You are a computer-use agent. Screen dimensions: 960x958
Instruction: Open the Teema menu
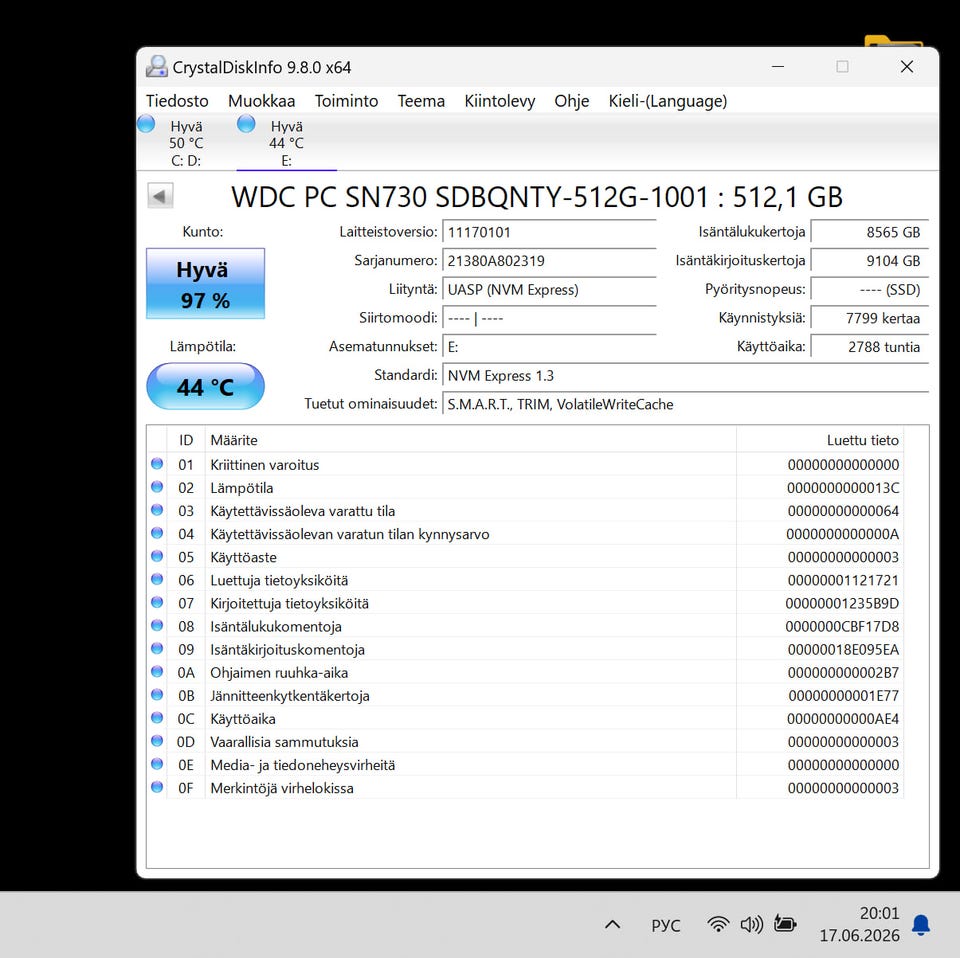point(421,101)
